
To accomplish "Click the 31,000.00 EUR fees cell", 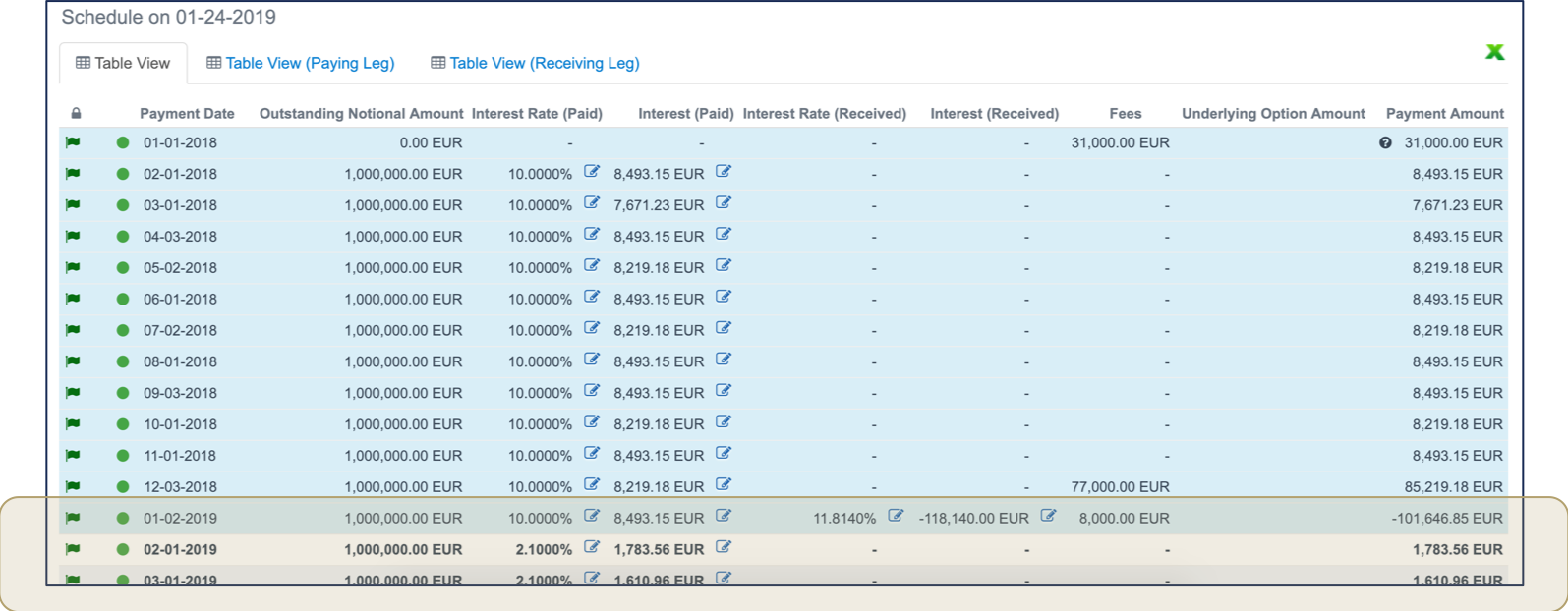I will click(1121, 142).
